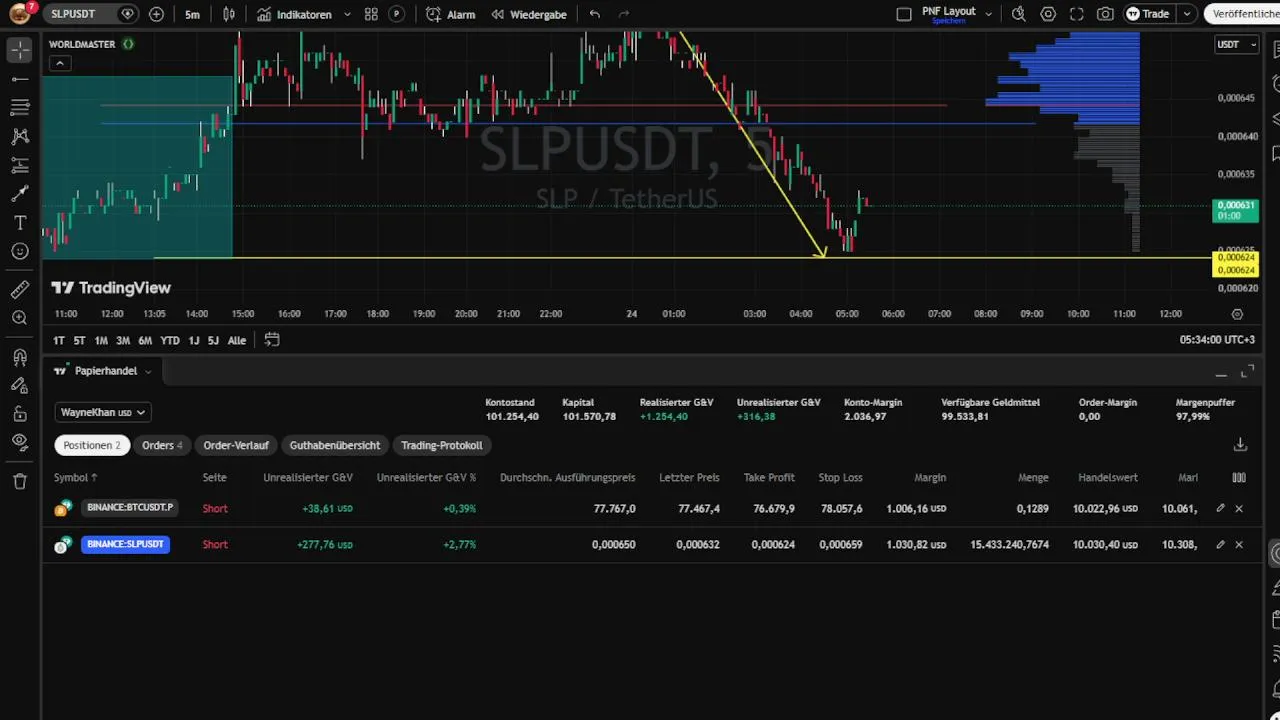Viewport: 1280px width, 720px height.
Task: Open the Guthabenübersicht tab
Action: tap(335, 445)
